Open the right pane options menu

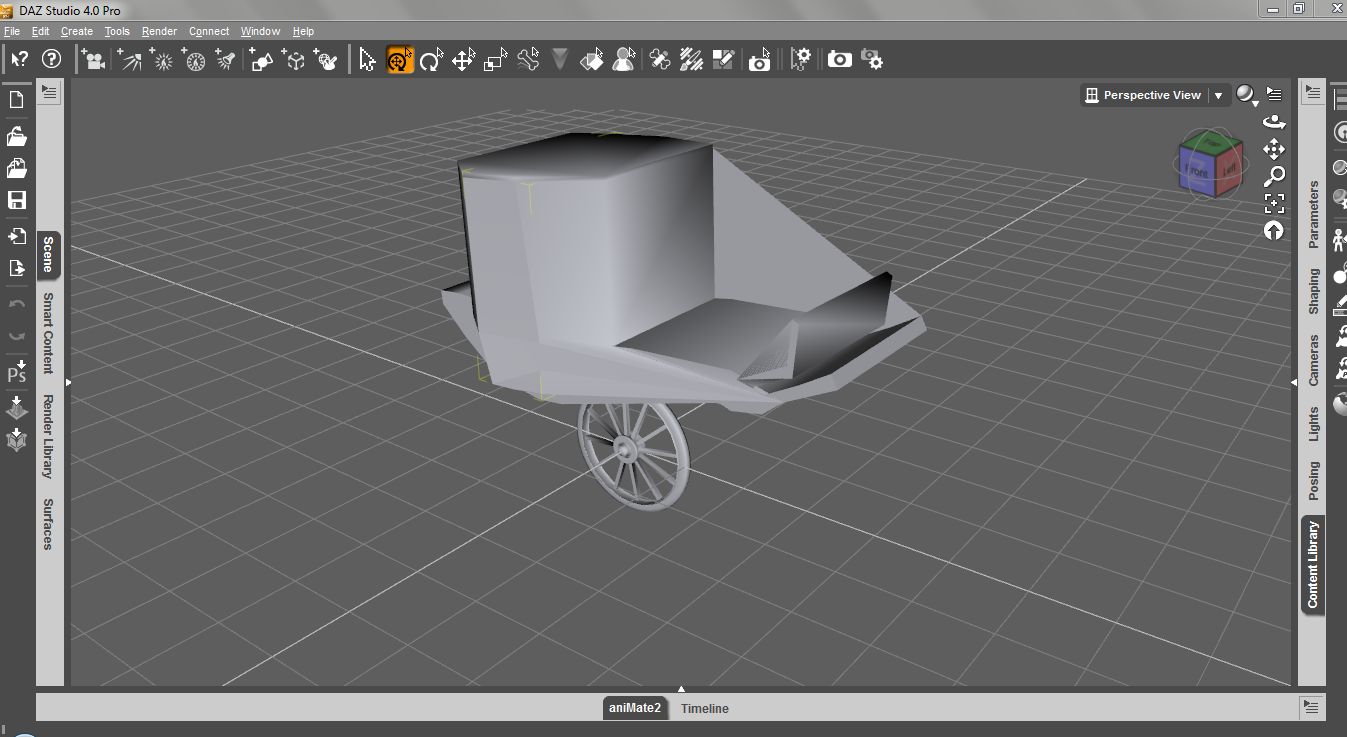[1313, 93]
